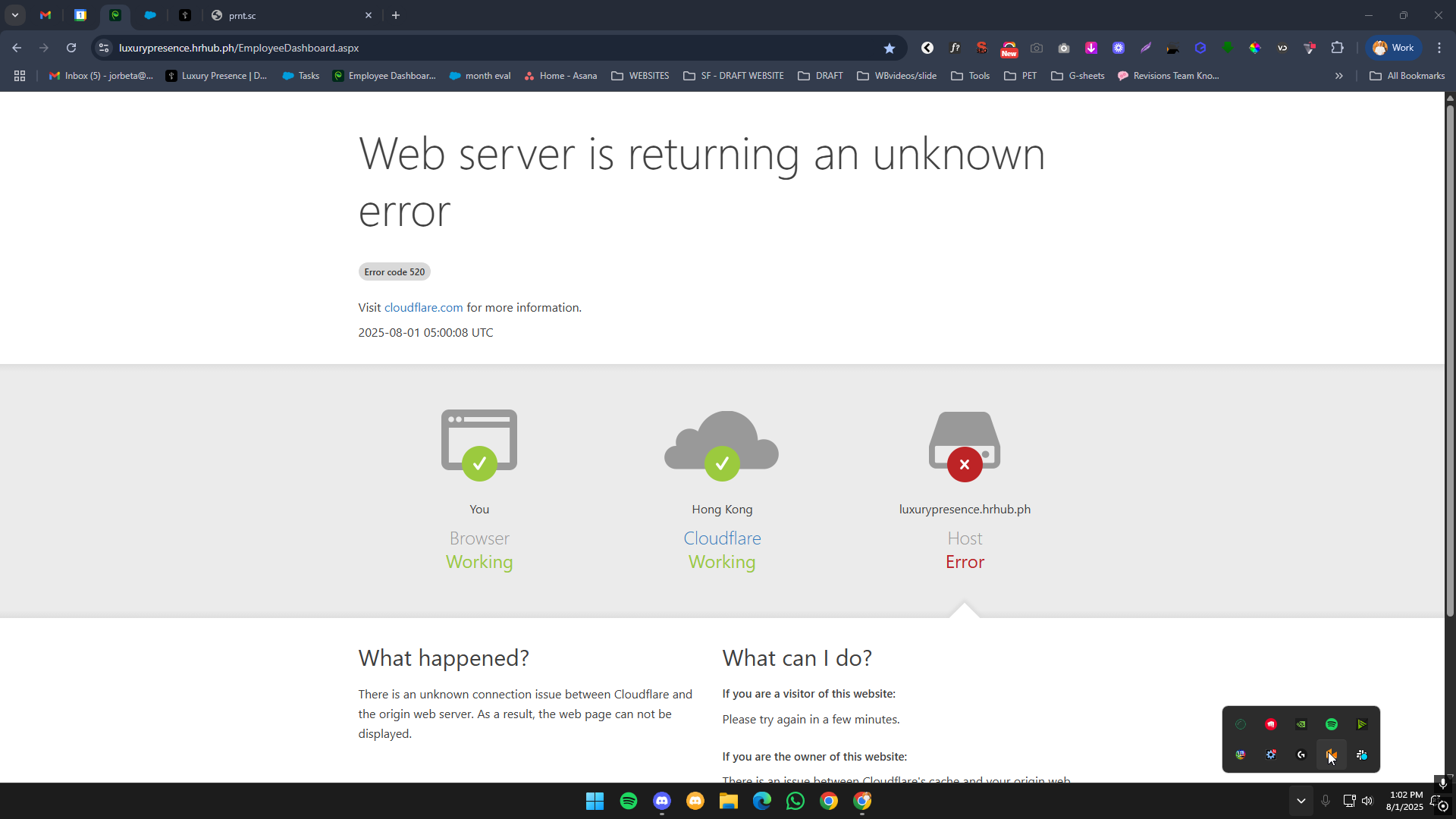Open a new browser tab

(x=396, y=15)
